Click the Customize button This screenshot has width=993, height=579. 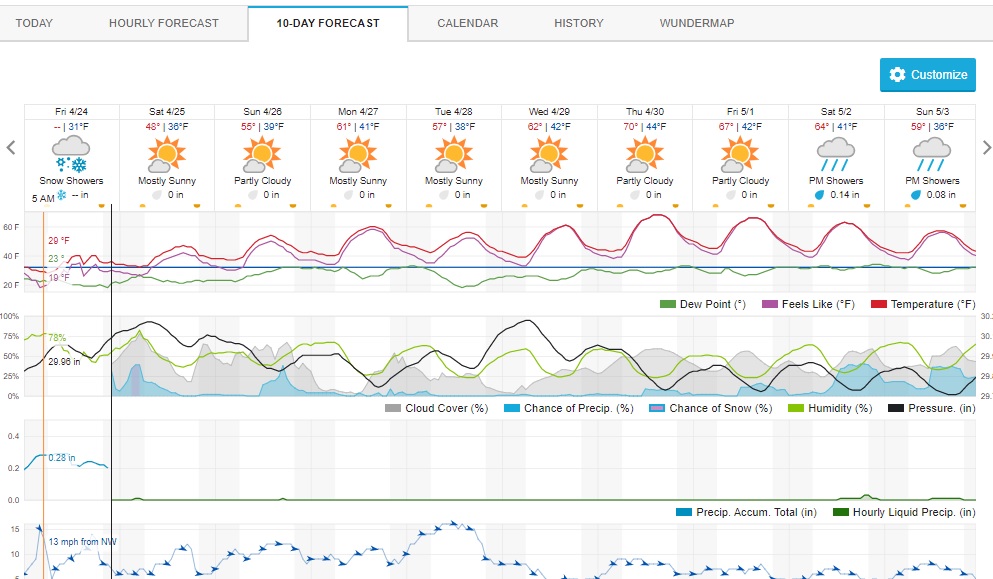point(927,75)
